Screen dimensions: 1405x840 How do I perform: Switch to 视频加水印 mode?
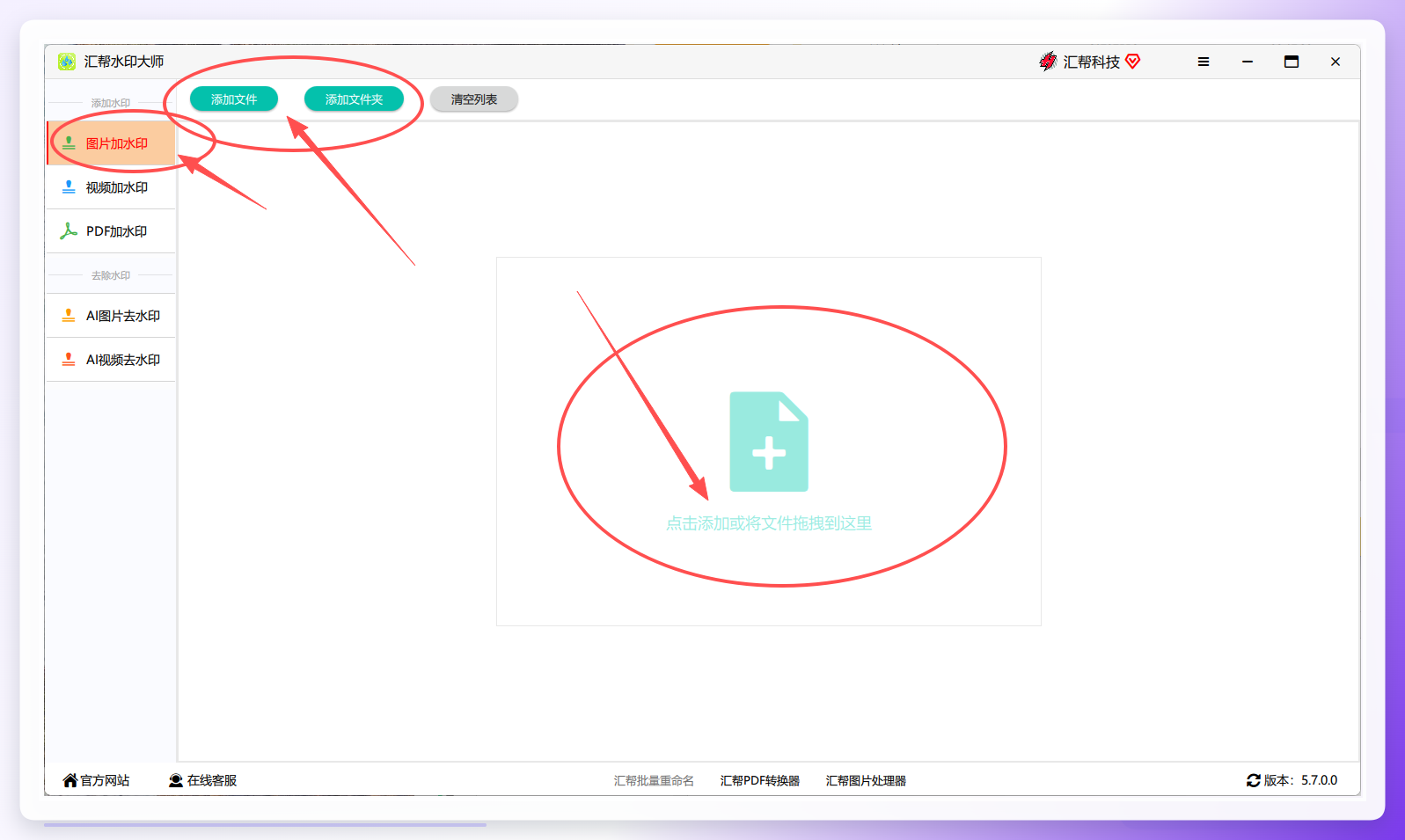111,187
